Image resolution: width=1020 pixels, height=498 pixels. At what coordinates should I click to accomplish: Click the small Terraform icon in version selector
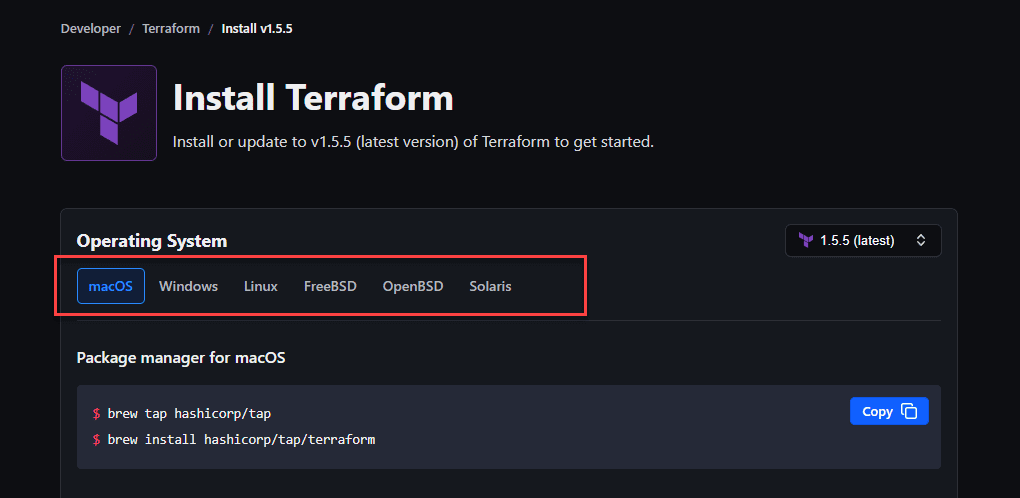click(x=806, y=240)
